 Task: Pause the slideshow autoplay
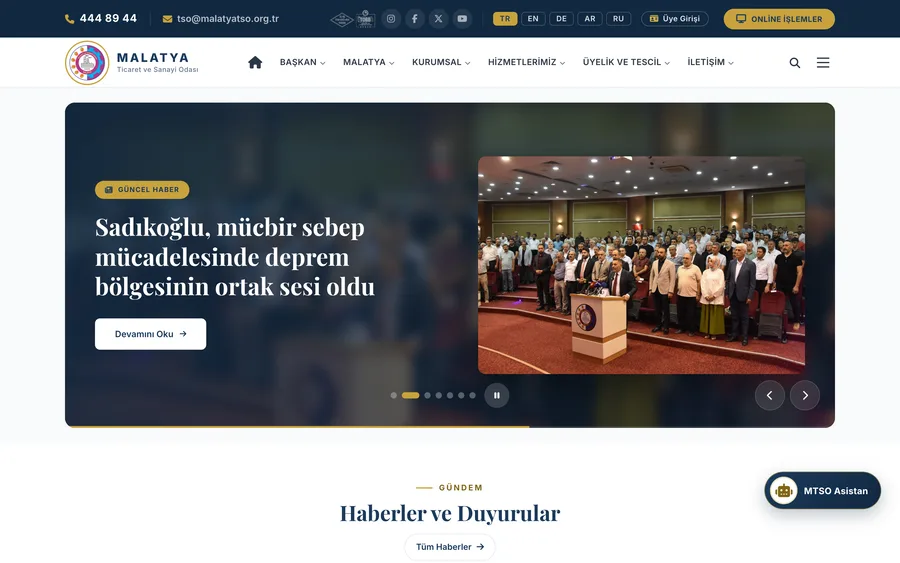pos(496,395)
